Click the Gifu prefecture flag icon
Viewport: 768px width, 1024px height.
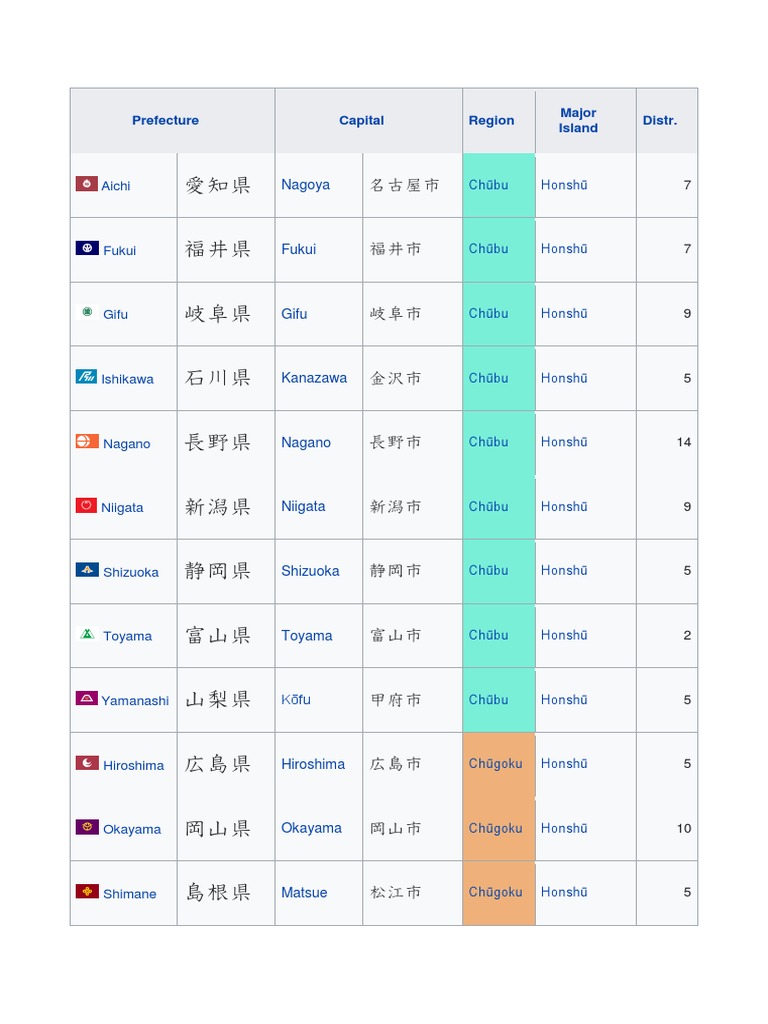pyautogui.click(x=87, y=312)
